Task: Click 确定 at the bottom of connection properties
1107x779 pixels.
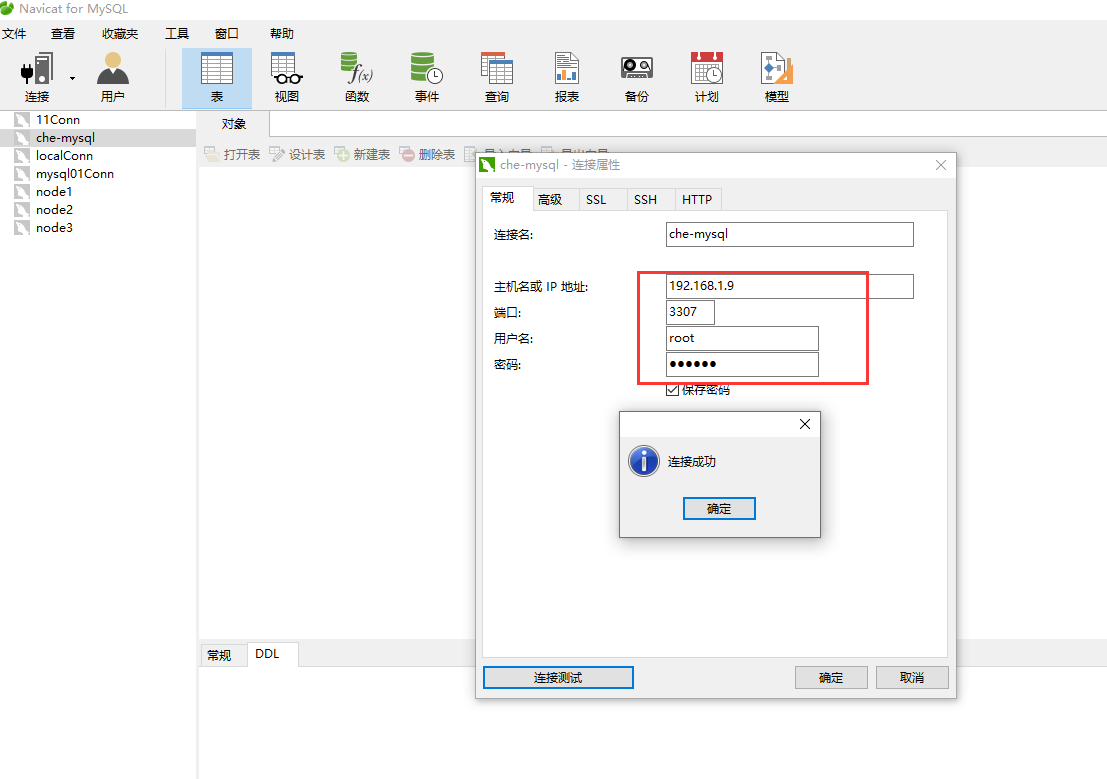Action: pos(831,677)
